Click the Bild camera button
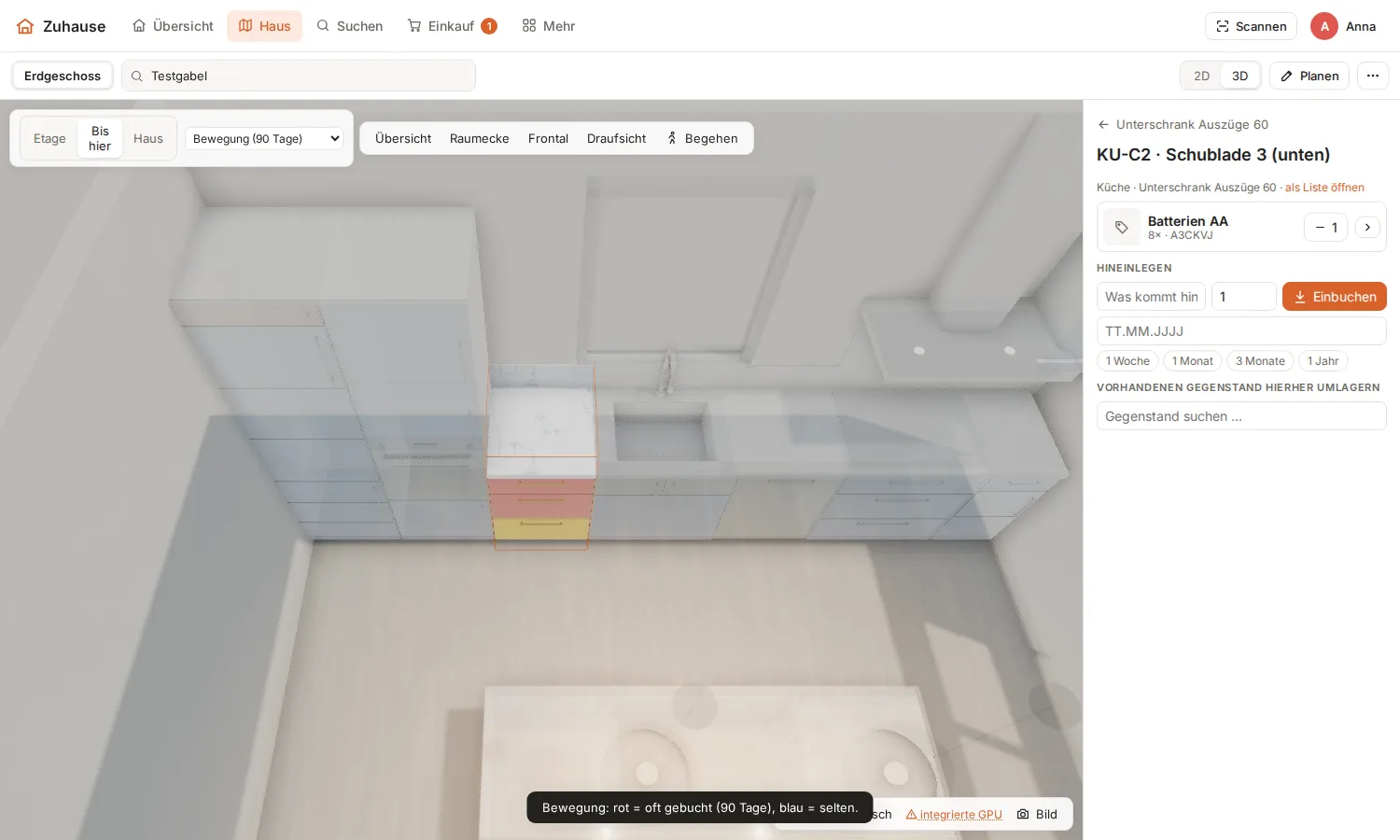 tap(1037, 815)
